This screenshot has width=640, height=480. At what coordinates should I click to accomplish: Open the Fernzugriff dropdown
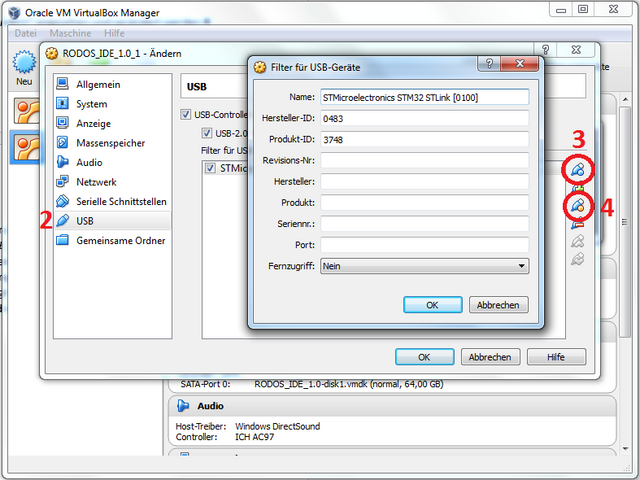point(424,266)
